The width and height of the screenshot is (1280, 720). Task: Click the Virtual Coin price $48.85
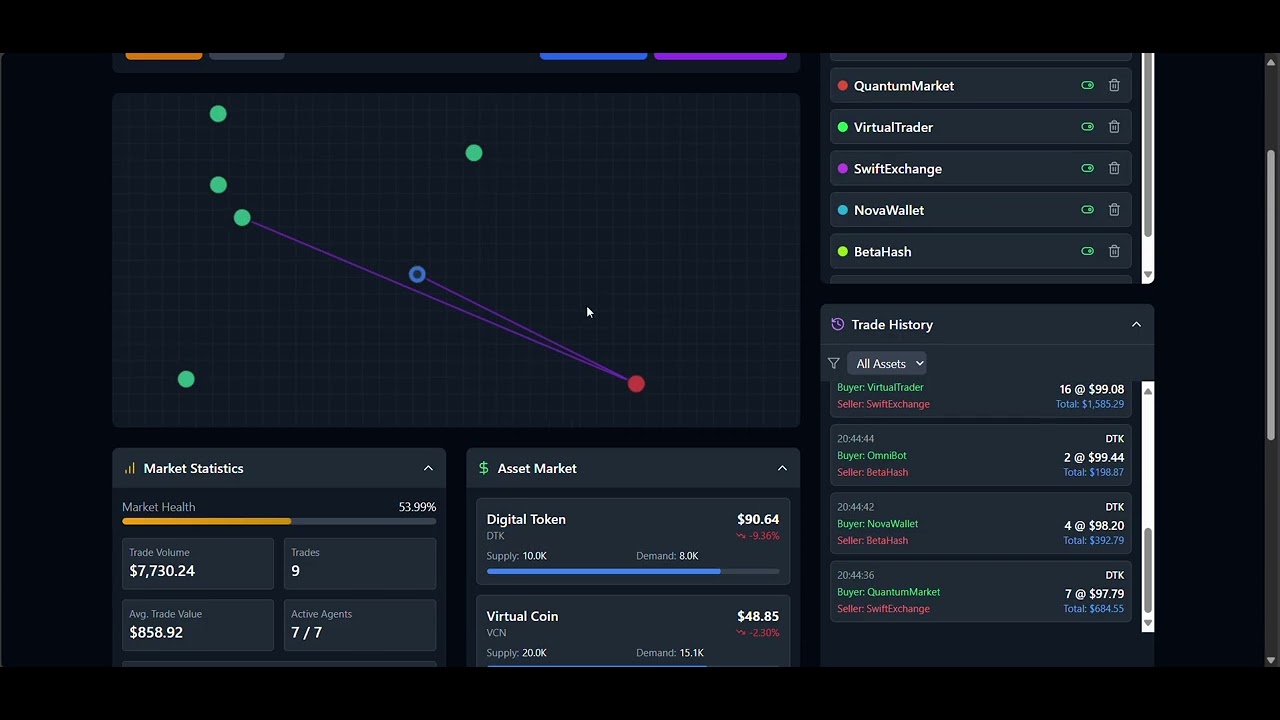[x=758, y=616]
